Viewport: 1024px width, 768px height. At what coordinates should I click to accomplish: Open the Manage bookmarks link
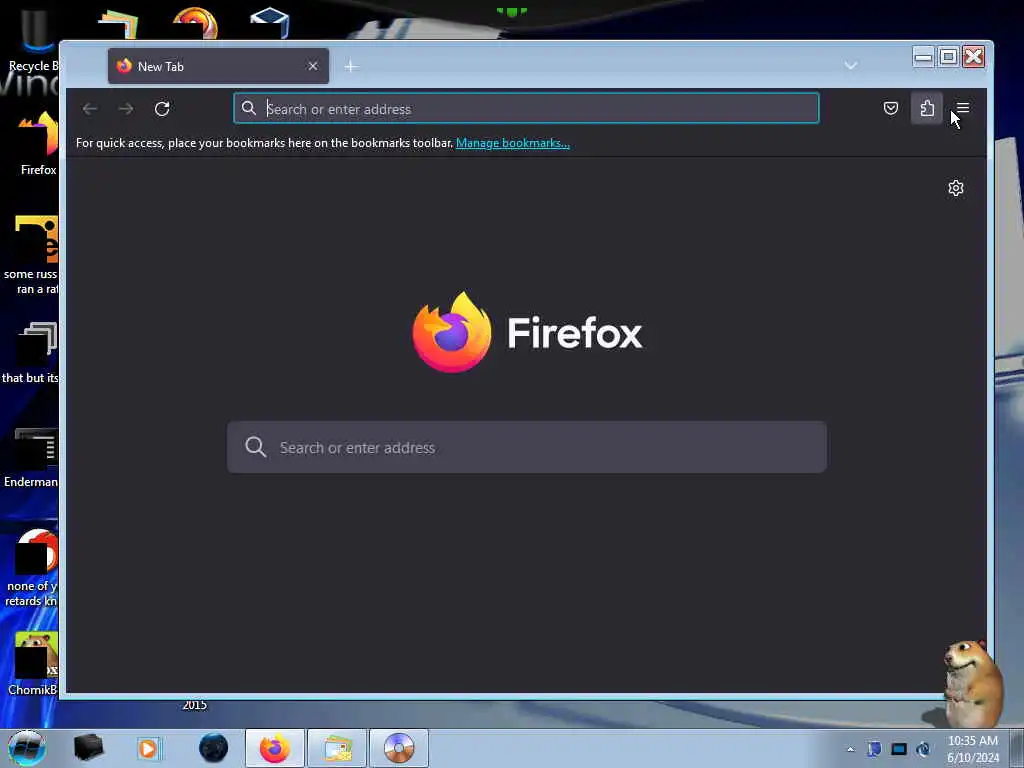coord(513,143)
